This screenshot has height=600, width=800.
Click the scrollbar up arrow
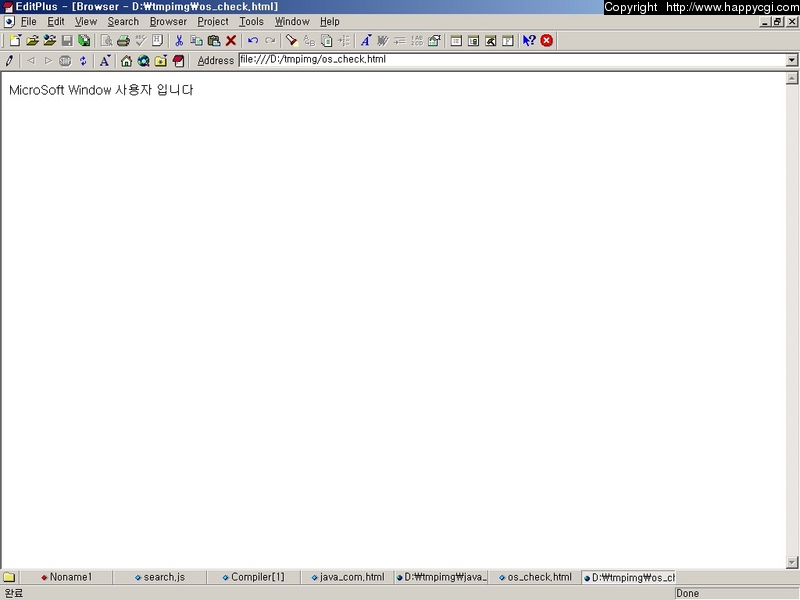pyautogui.click(x=792, y=78)
